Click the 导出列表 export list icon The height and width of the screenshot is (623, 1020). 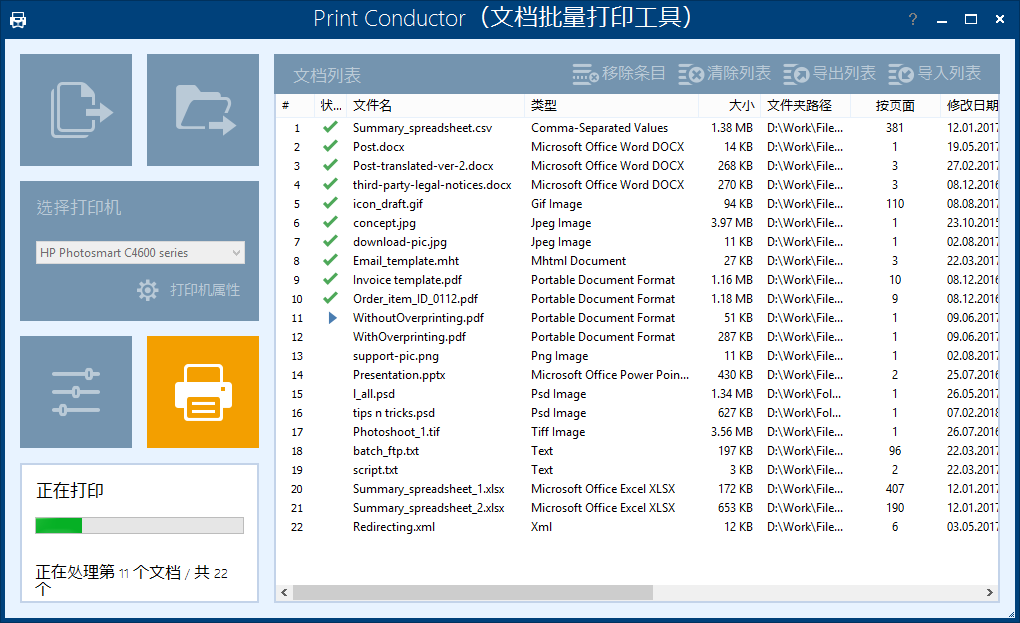795,72
